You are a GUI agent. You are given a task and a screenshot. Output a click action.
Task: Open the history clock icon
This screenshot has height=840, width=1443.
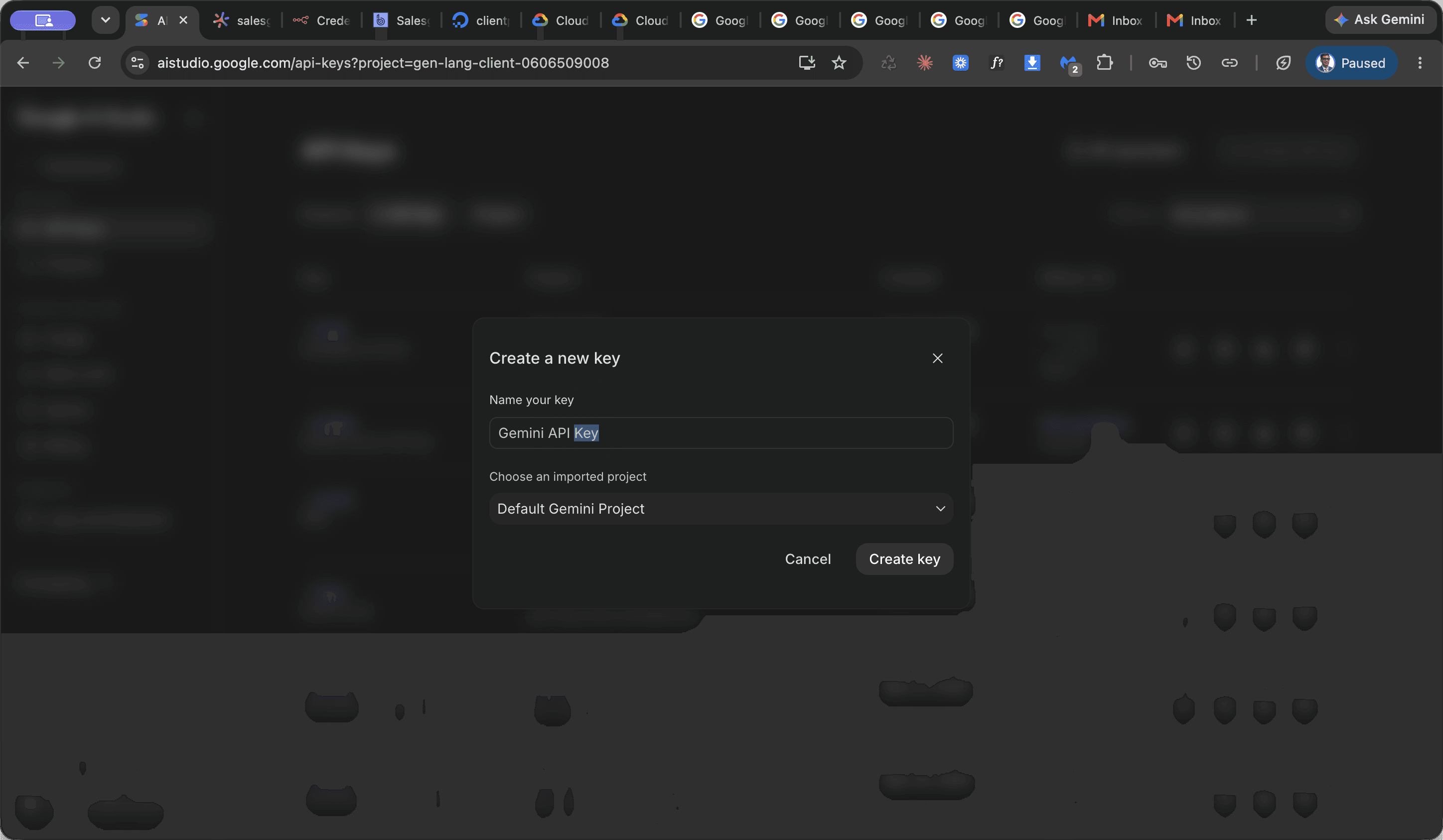click(x=1193, y=63)
